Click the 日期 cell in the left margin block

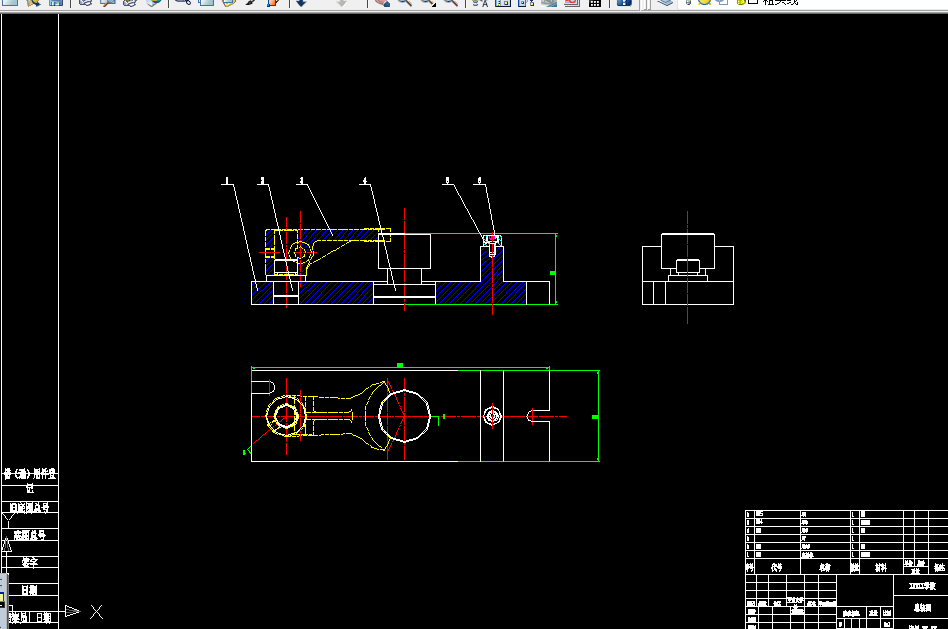click(x=30, y=590)
